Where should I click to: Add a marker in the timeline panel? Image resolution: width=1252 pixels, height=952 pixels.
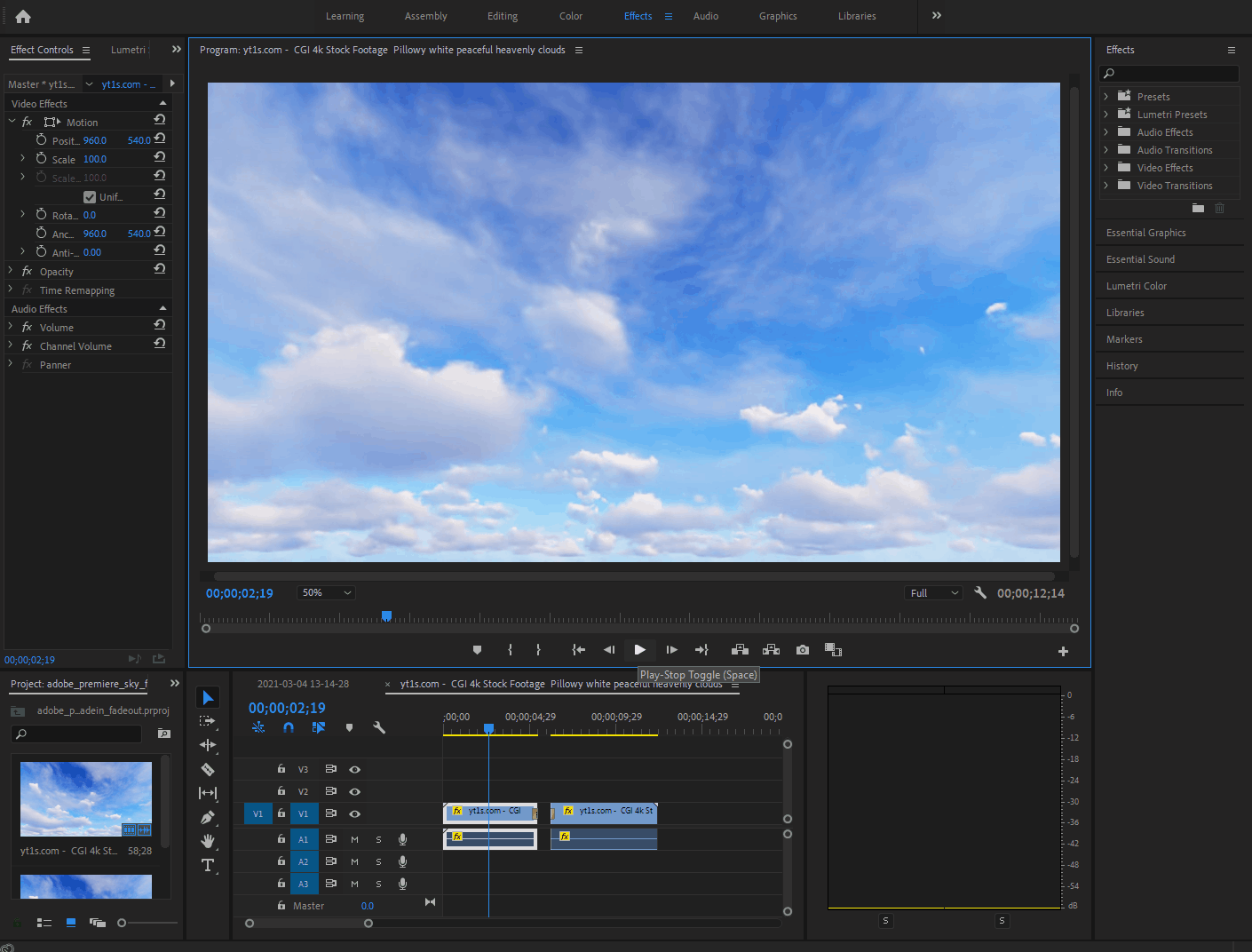349,727
